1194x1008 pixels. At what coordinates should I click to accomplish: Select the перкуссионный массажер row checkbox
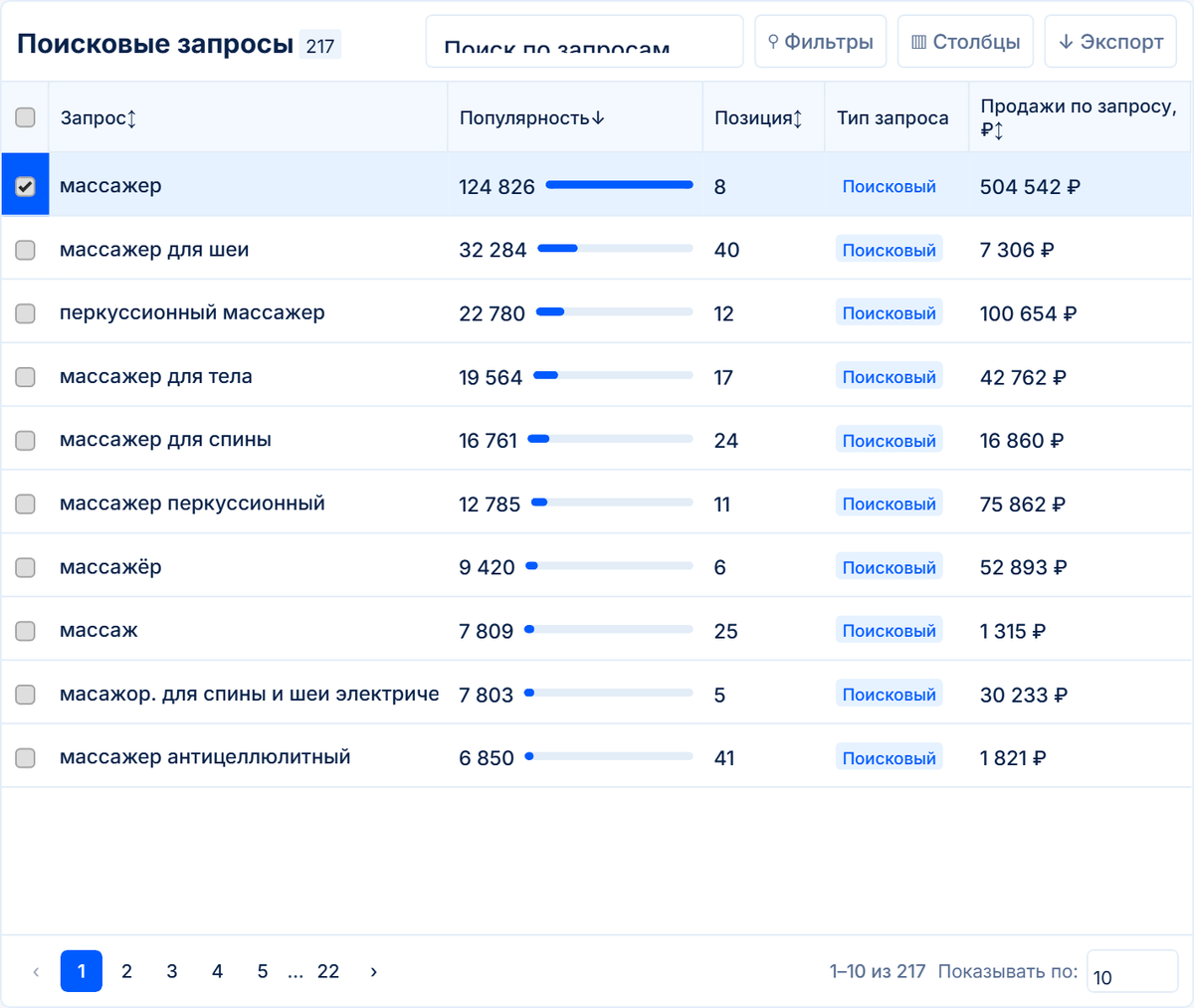pyautogui.click(x=25, y=313)
